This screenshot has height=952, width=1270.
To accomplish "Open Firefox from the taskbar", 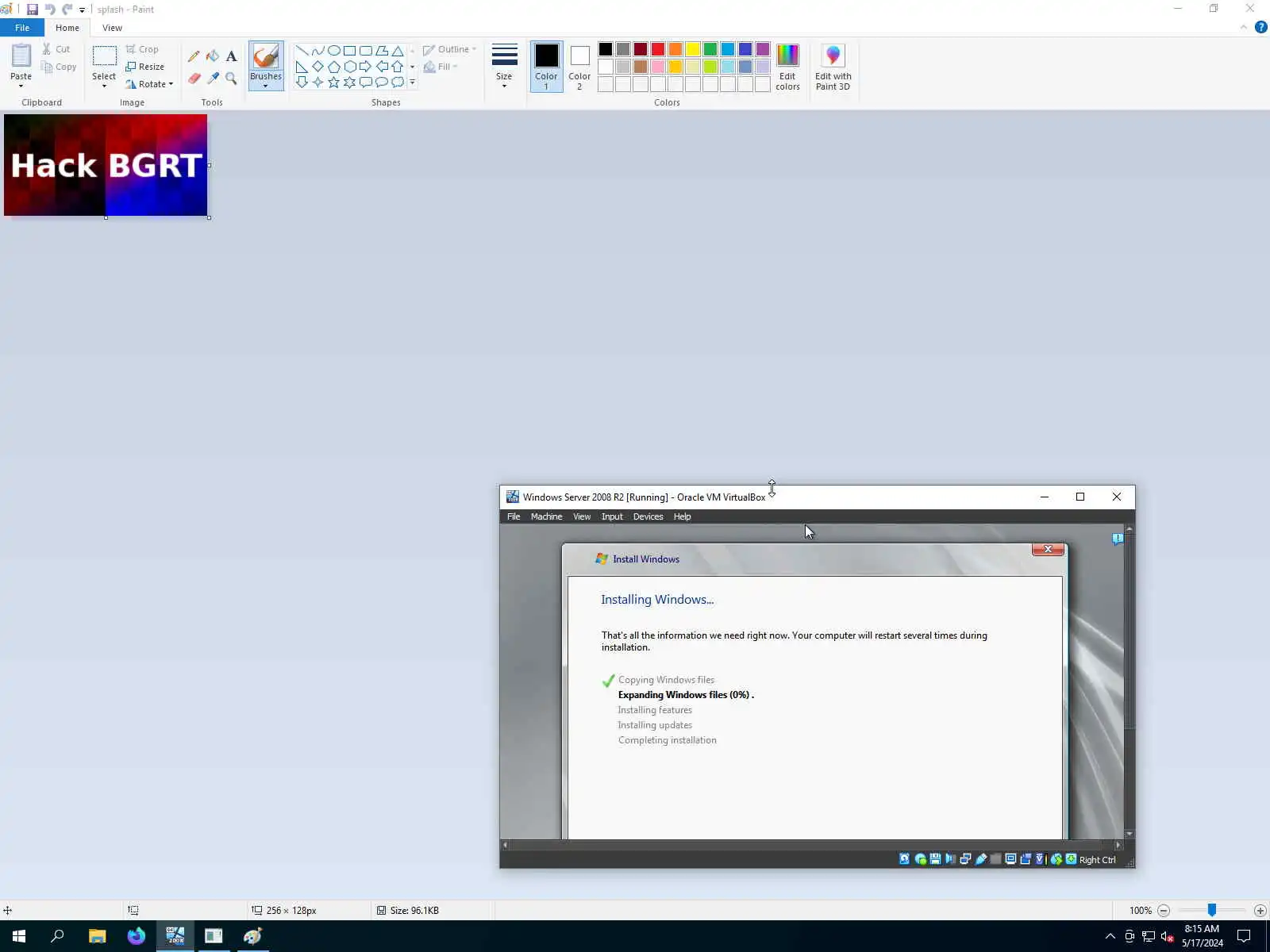I will 137,936.
